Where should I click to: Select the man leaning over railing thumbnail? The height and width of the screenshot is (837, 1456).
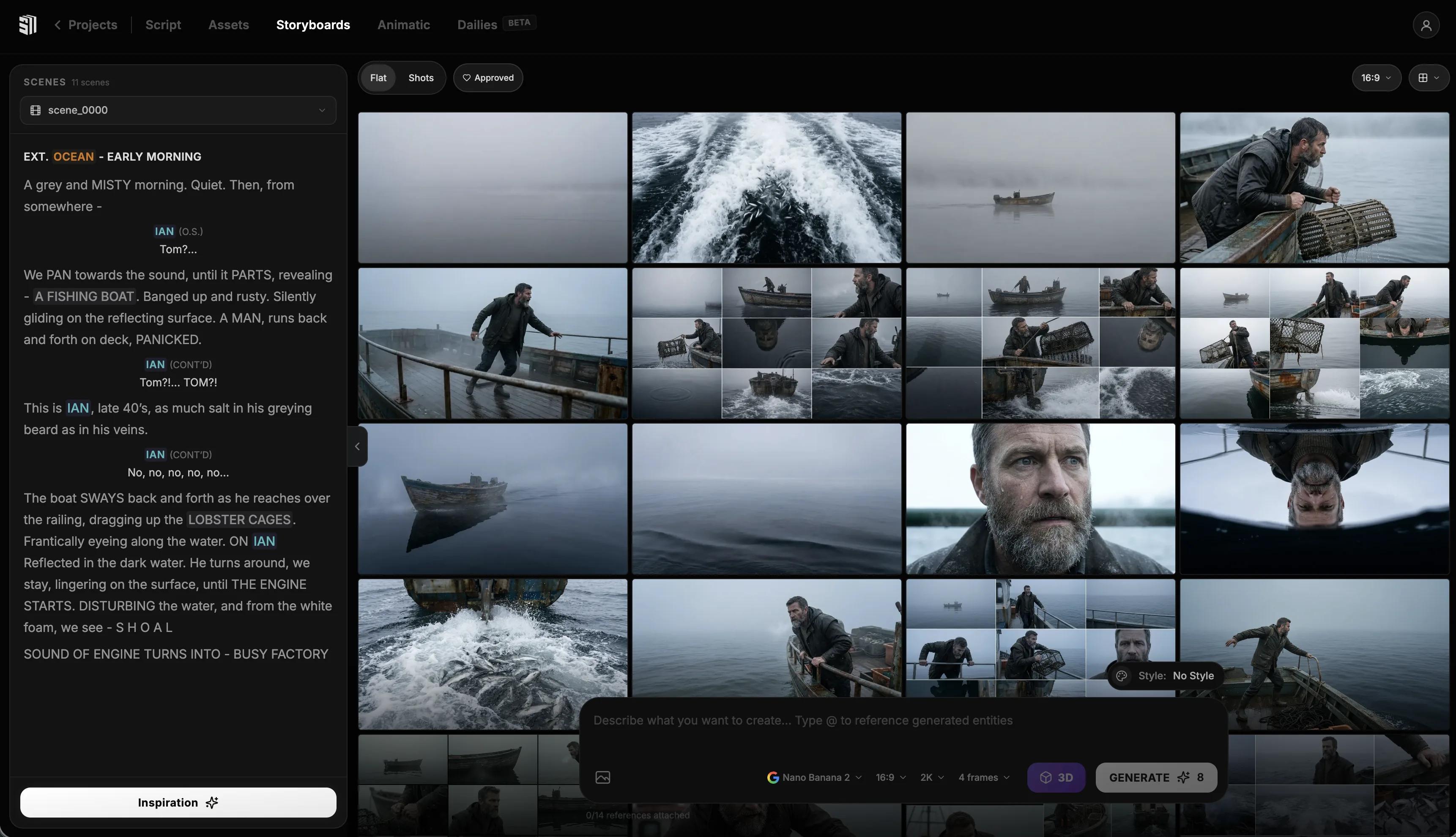[x=767, y=638]
